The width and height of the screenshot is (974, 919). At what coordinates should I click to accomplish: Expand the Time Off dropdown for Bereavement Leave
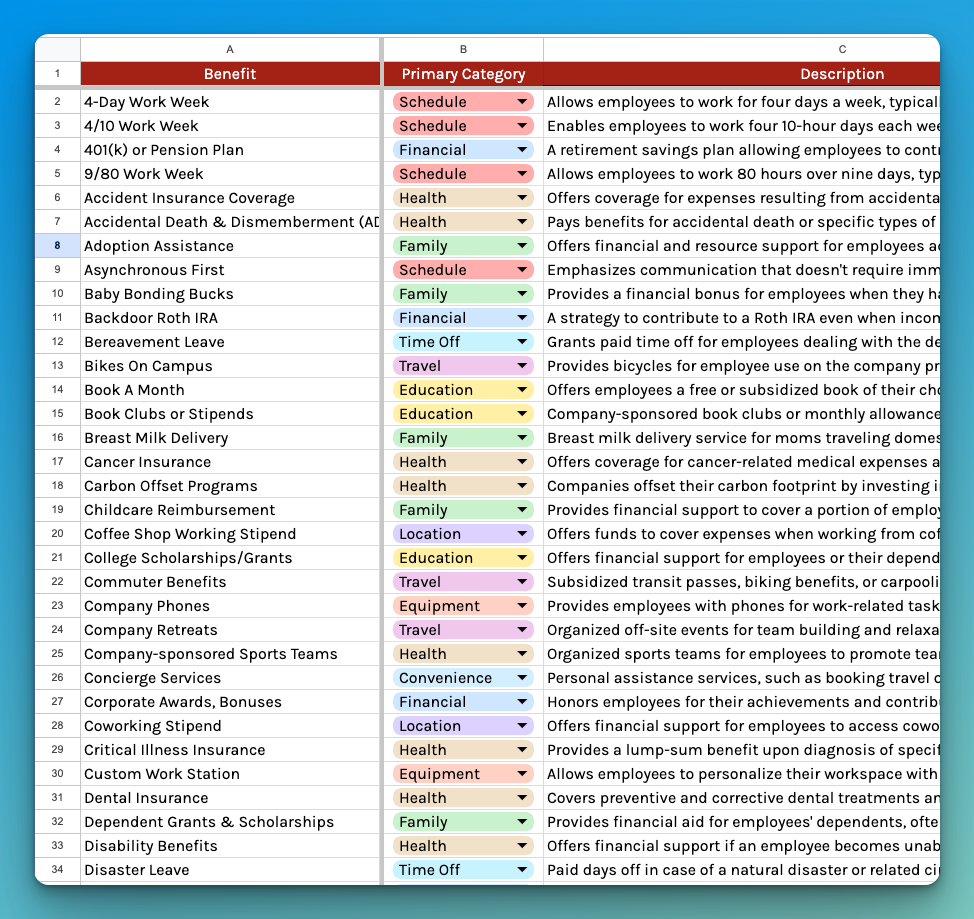(x=522, y=342)
